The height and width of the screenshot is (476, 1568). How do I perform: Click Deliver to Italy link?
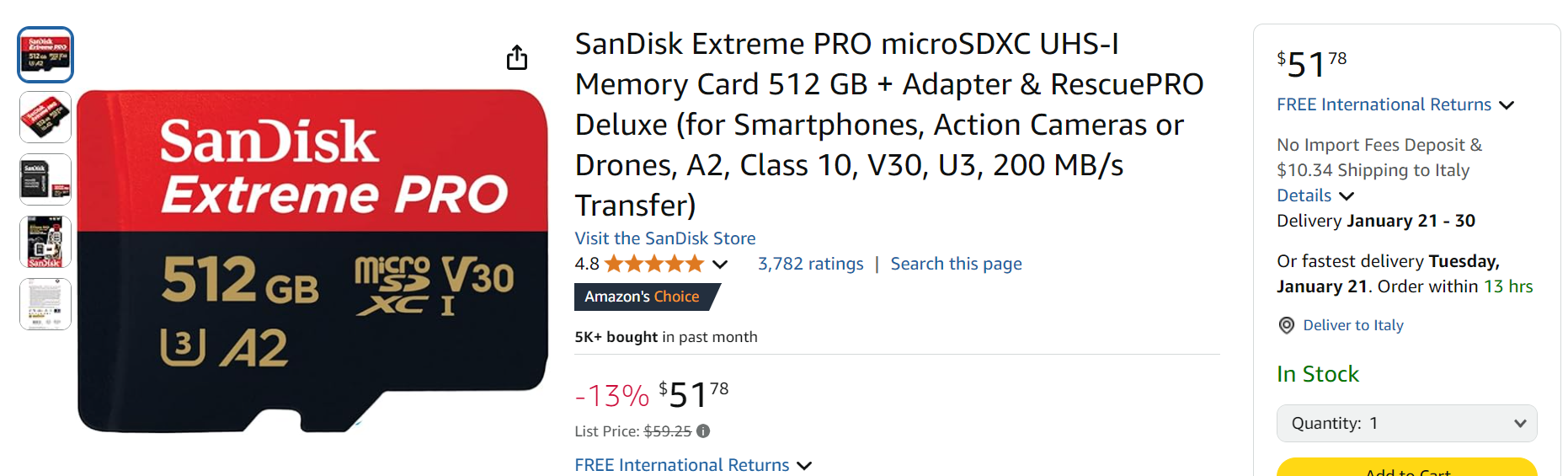[x=1353, y=325]
